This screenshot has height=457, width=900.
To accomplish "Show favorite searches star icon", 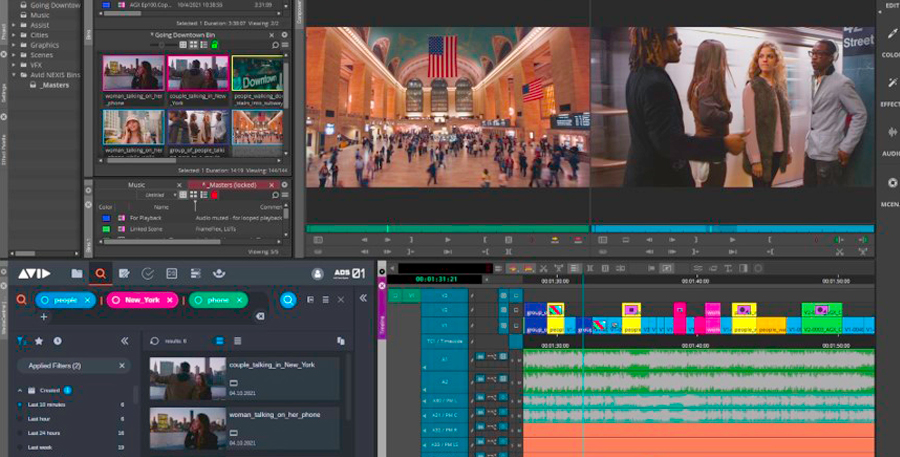I will [x=39, y=341].
